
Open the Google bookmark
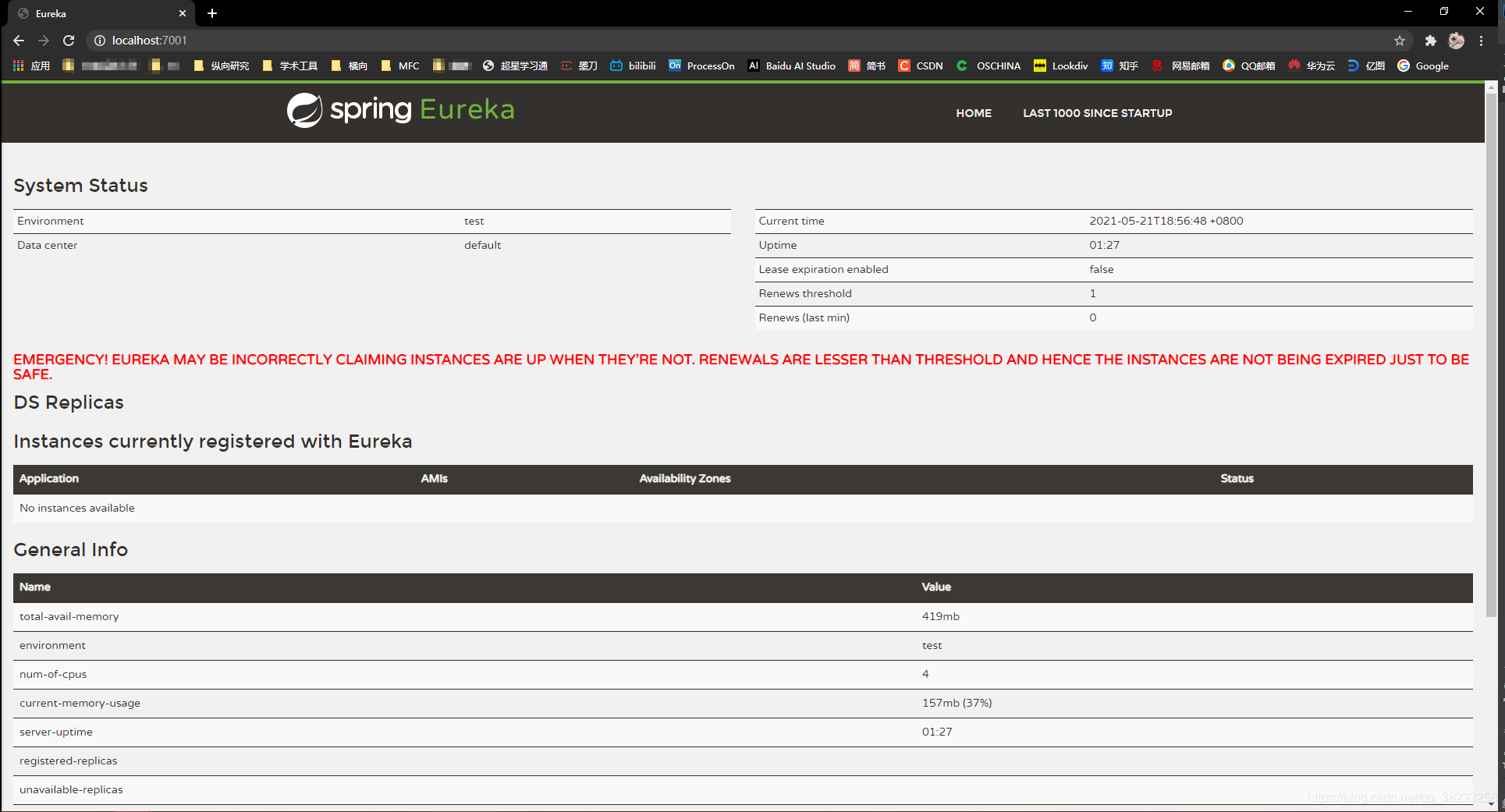pos(1423,66)
